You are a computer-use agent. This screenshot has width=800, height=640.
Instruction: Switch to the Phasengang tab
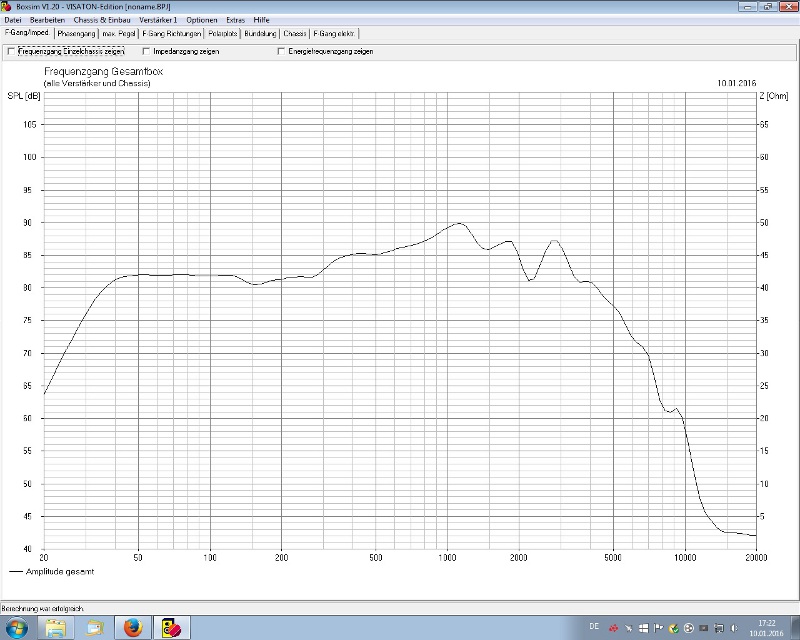(x=76, y=33)
